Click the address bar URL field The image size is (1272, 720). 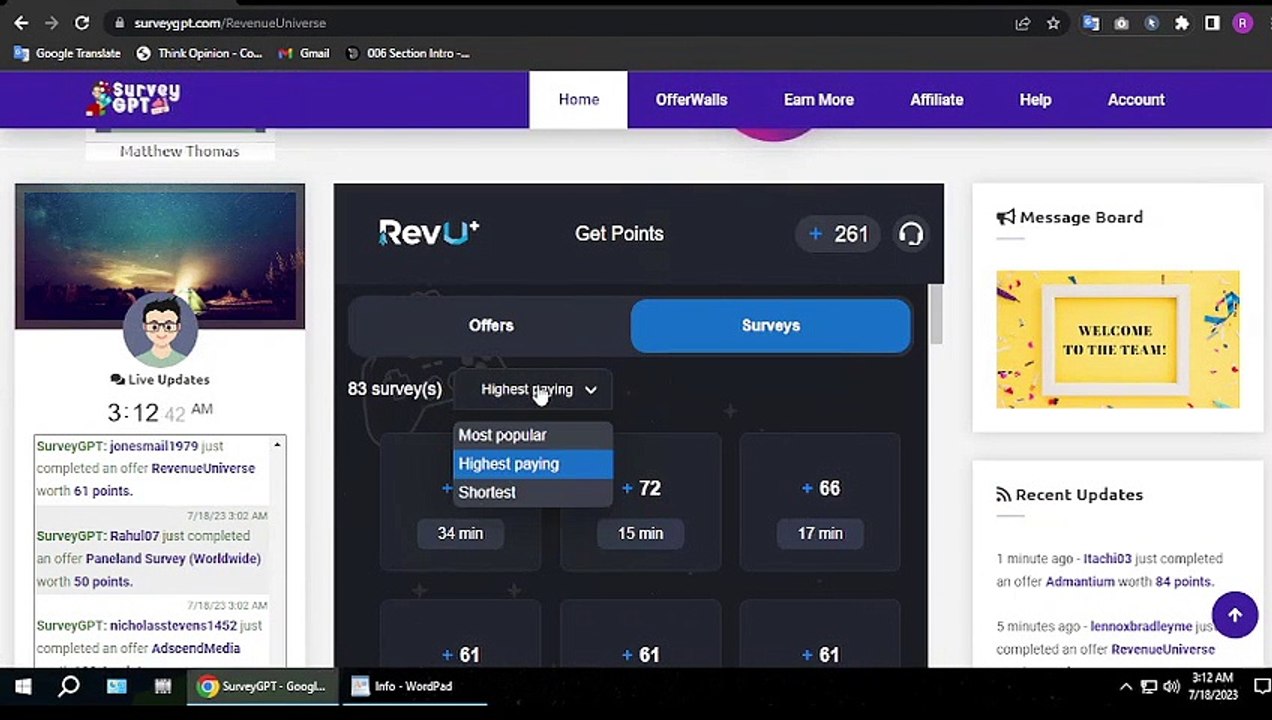pyautogui.click(x=560, y=23)
